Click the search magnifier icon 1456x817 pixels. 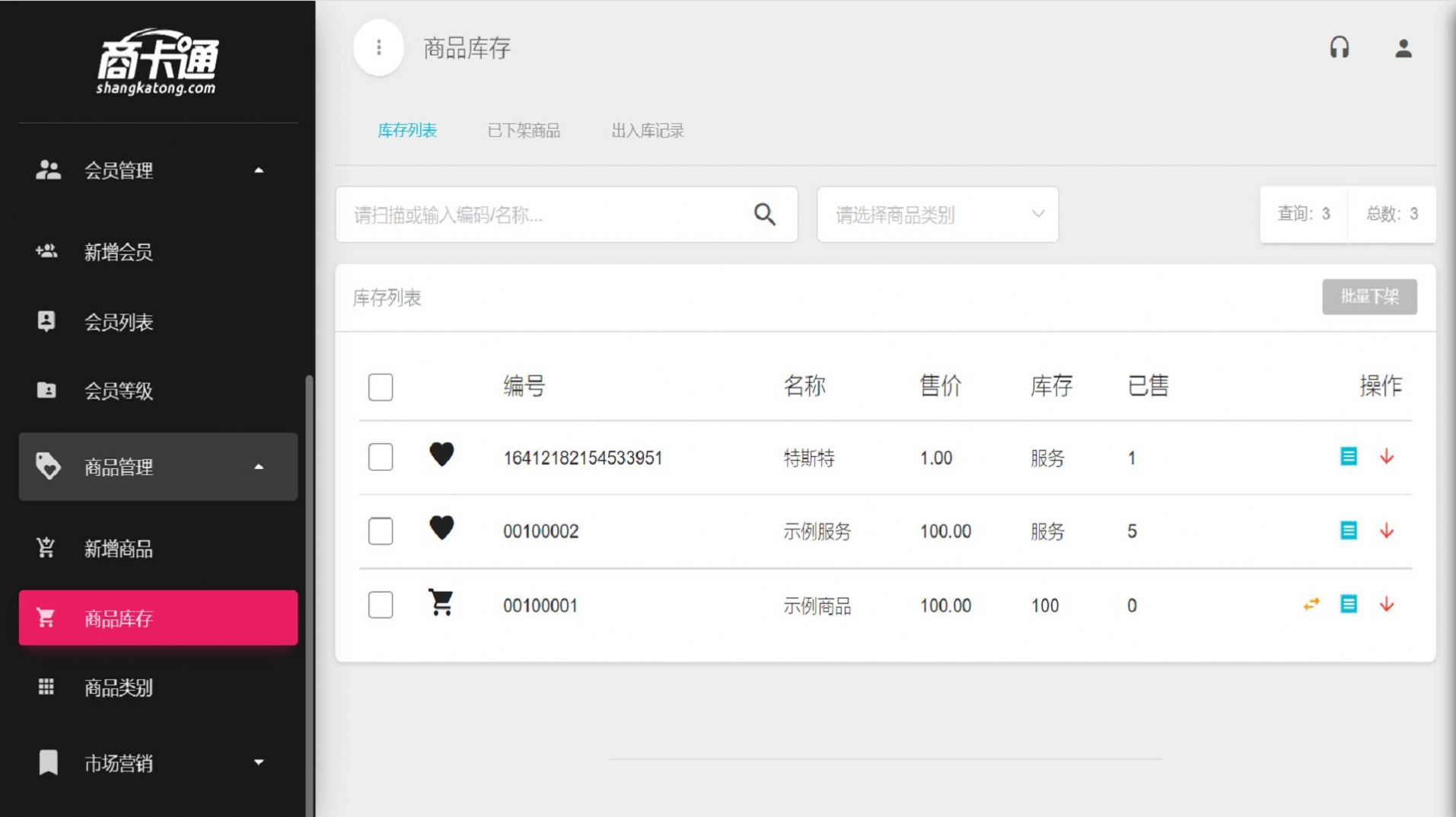tap(765, 215)
